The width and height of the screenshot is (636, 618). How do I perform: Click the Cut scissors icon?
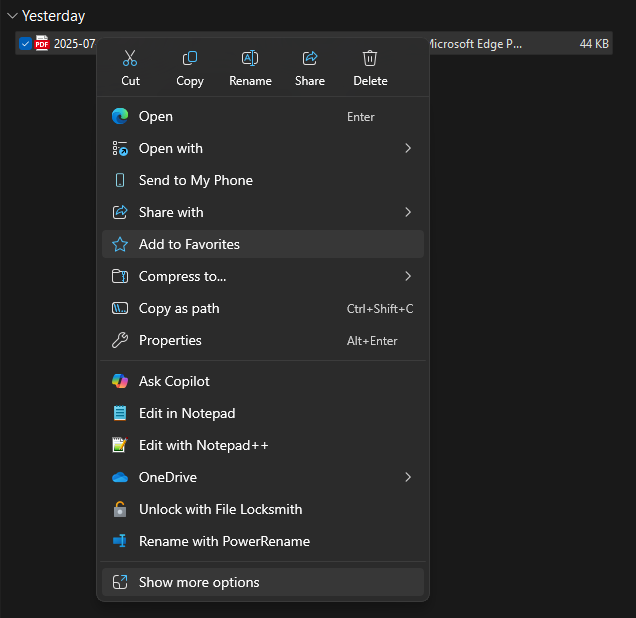point(130,58)
